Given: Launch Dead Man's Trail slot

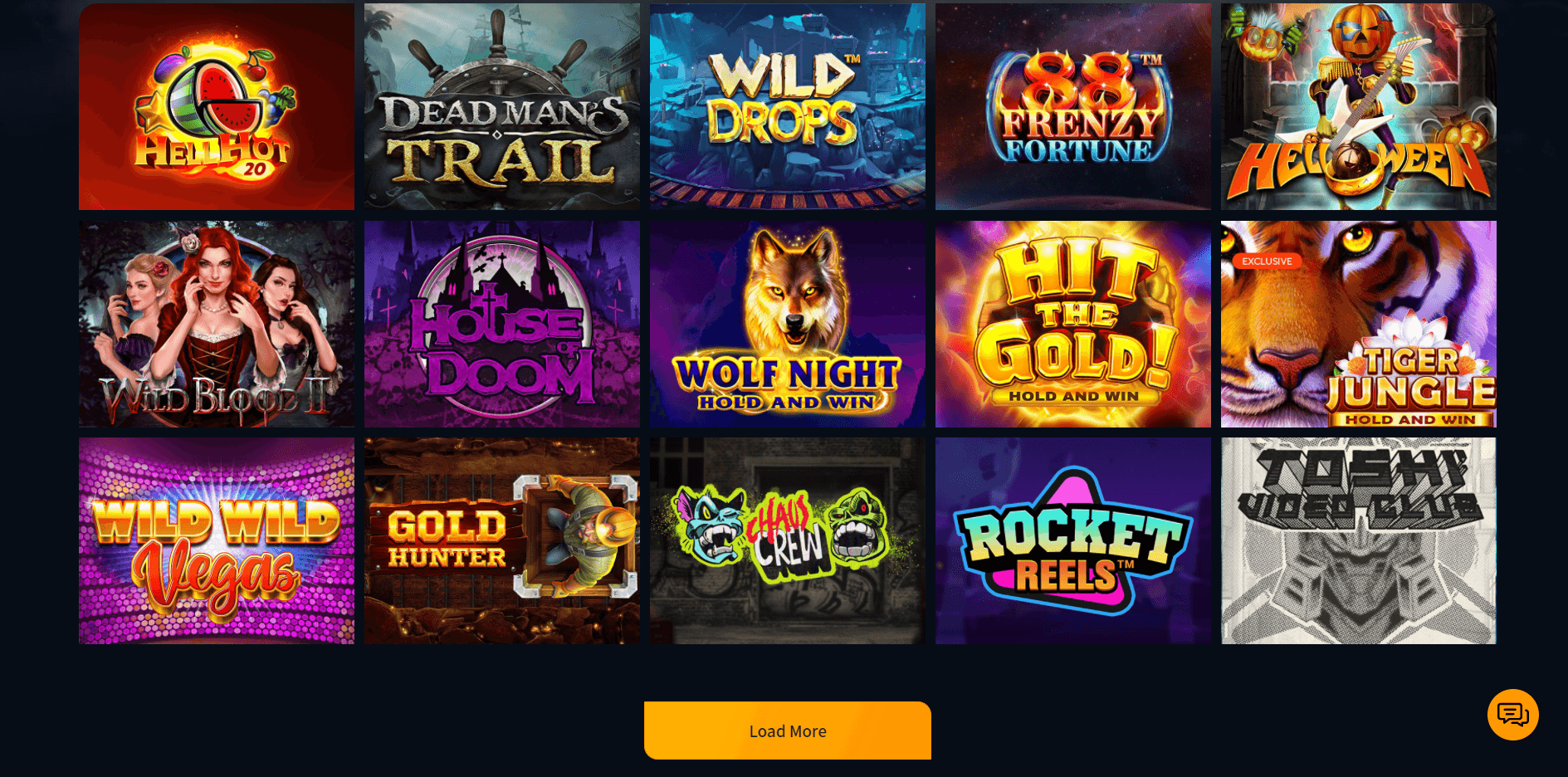Looking at the screenshot, I should pos(502,106).
